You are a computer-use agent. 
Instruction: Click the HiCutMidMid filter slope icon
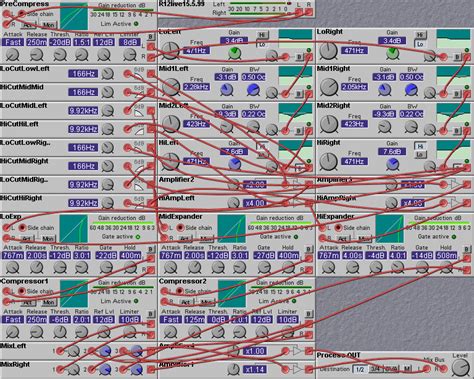tap(139, 95)
